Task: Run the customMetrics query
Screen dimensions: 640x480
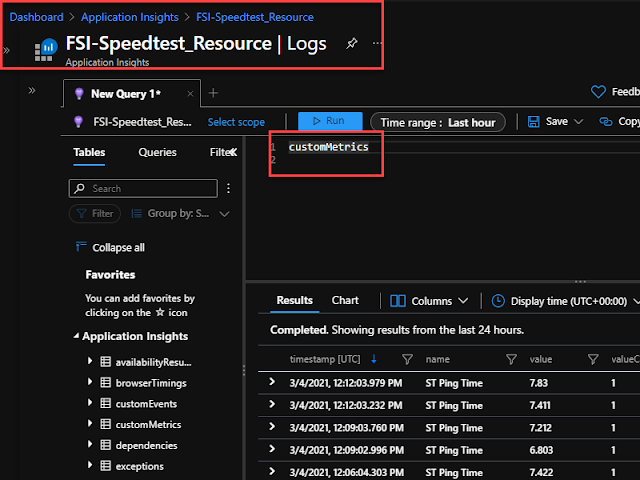Action: [330, 121]
